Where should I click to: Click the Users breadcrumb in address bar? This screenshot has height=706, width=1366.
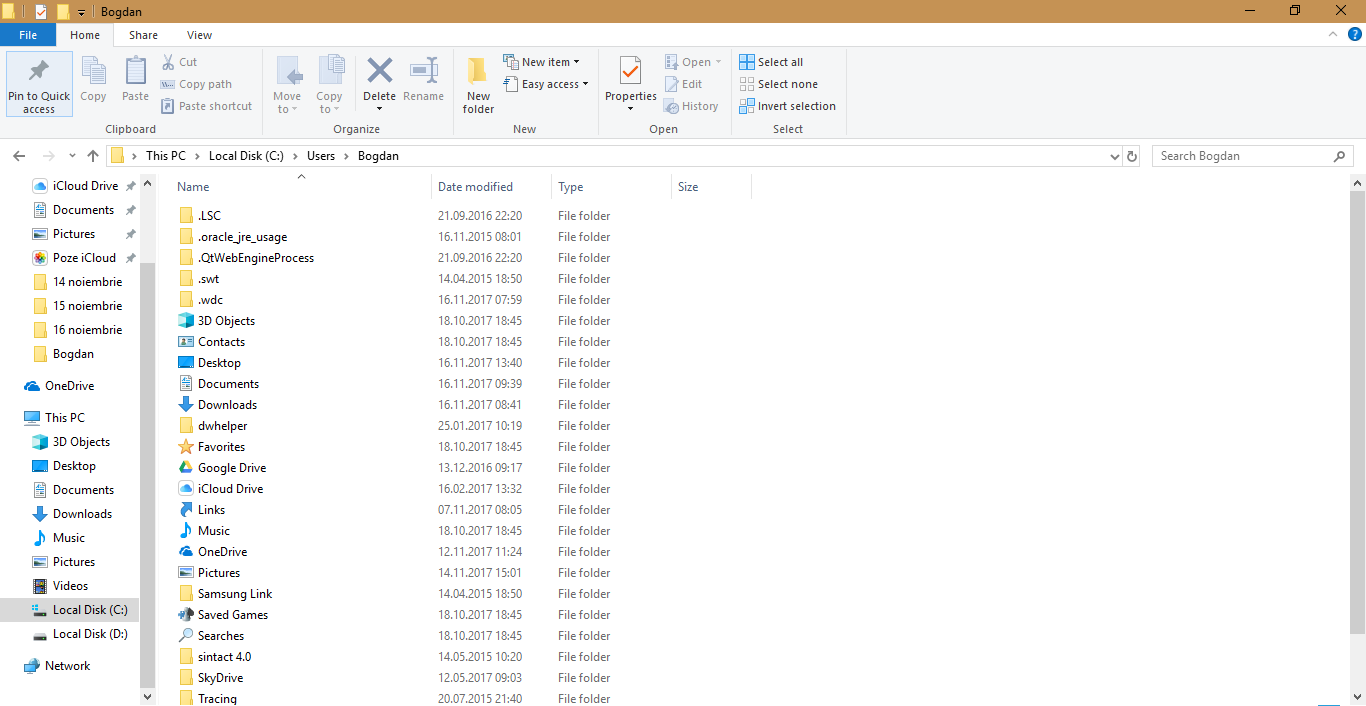pyautogui.click(x=321, y=156)
